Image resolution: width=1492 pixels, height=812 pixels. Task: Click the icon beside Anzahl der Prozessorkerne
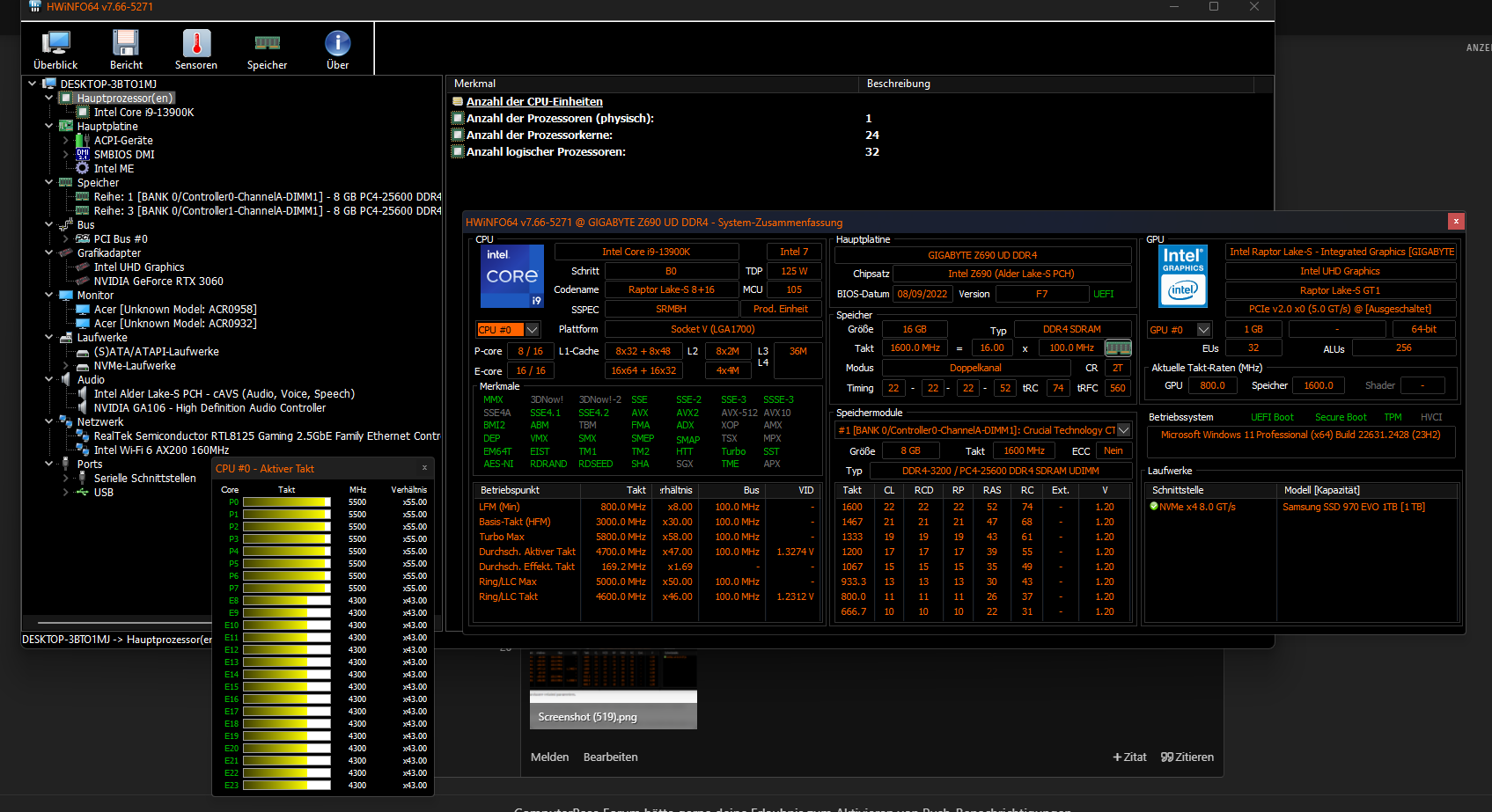[458, 135]
